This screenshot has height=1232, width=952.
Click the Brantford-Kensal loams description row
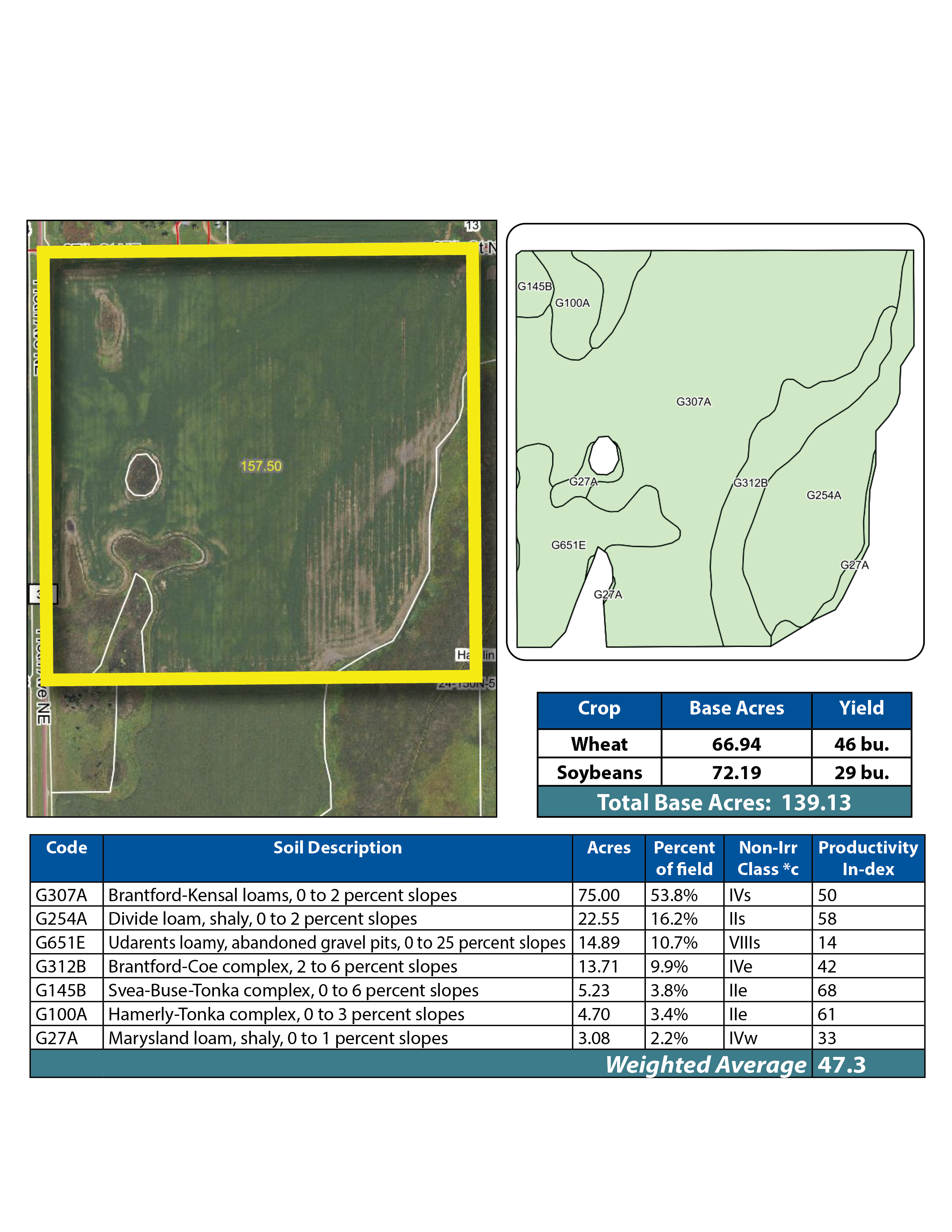pos(282,895)
